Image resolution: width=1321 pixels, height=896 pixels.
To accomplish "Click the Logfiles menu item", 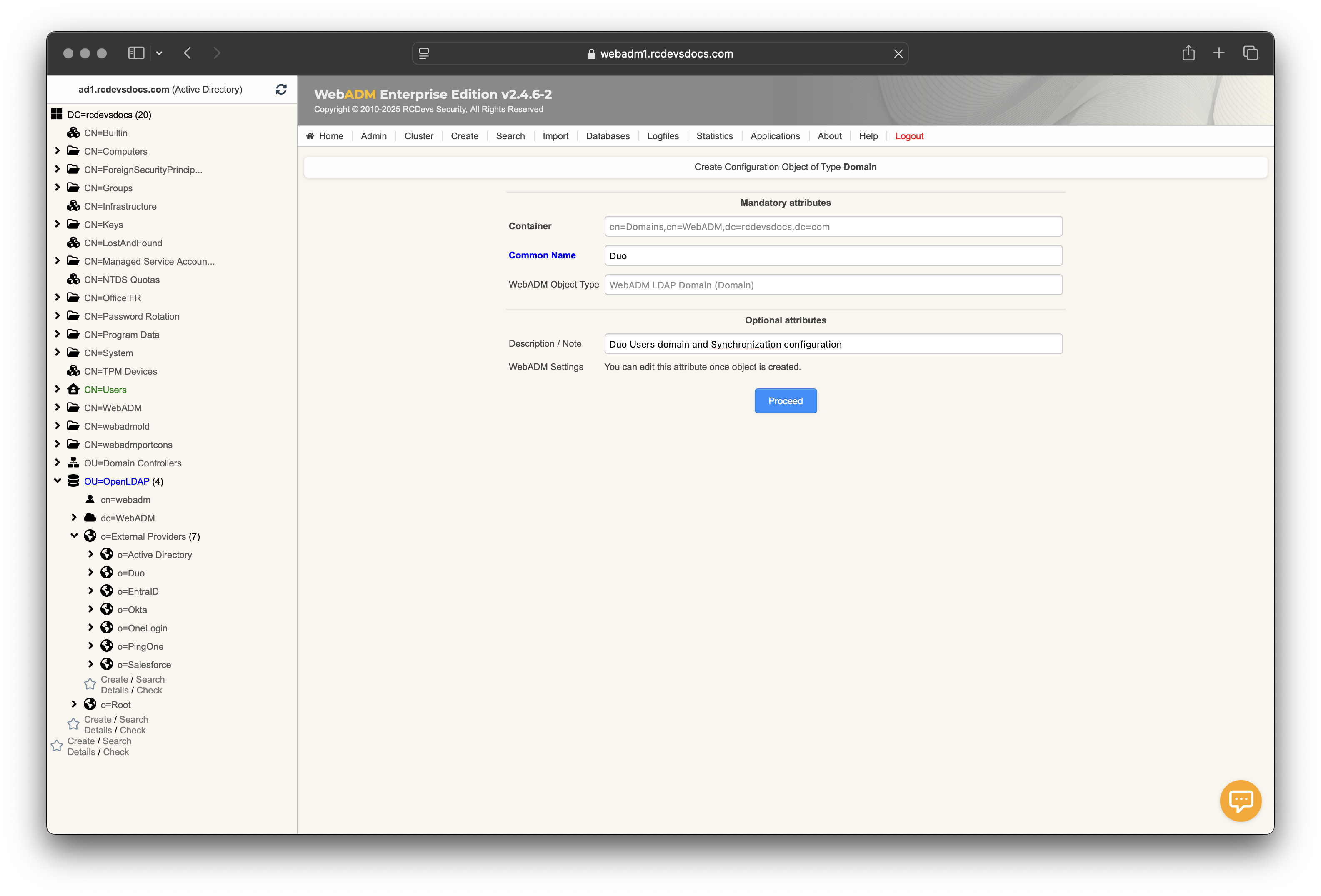I will (663, 136).
